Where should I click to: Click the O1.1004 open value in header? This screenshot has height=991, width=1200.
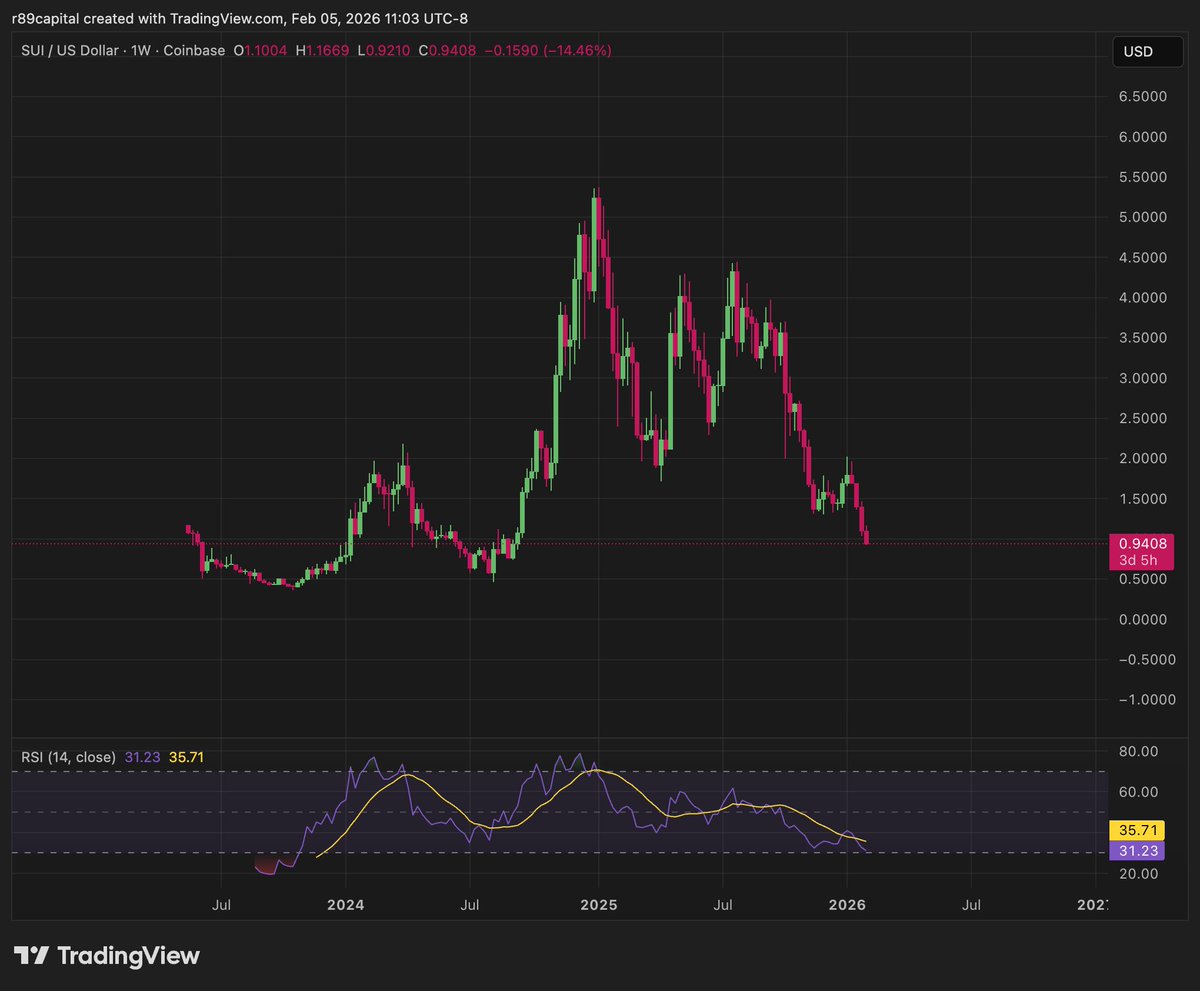(259, 50)
